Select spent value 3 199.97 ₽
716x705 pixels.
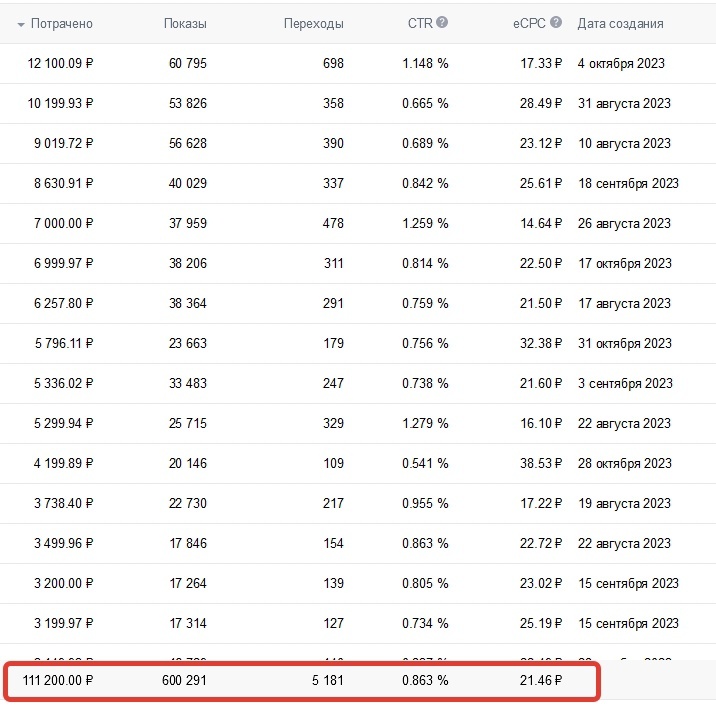(x=63, y=624)
